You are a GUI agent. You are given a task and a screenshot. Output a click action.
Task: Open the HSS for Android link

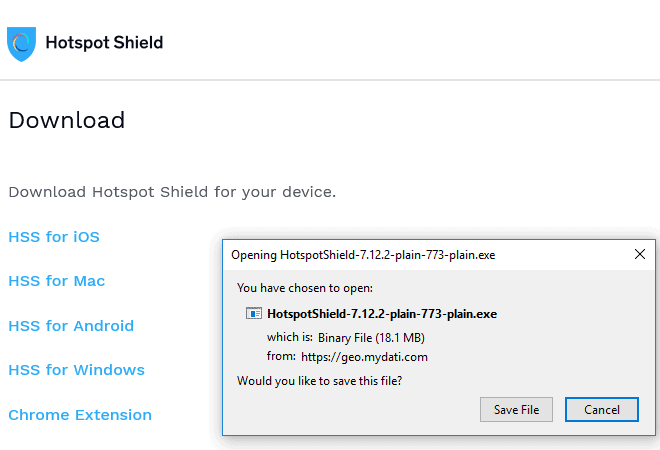tap(71, 326)
